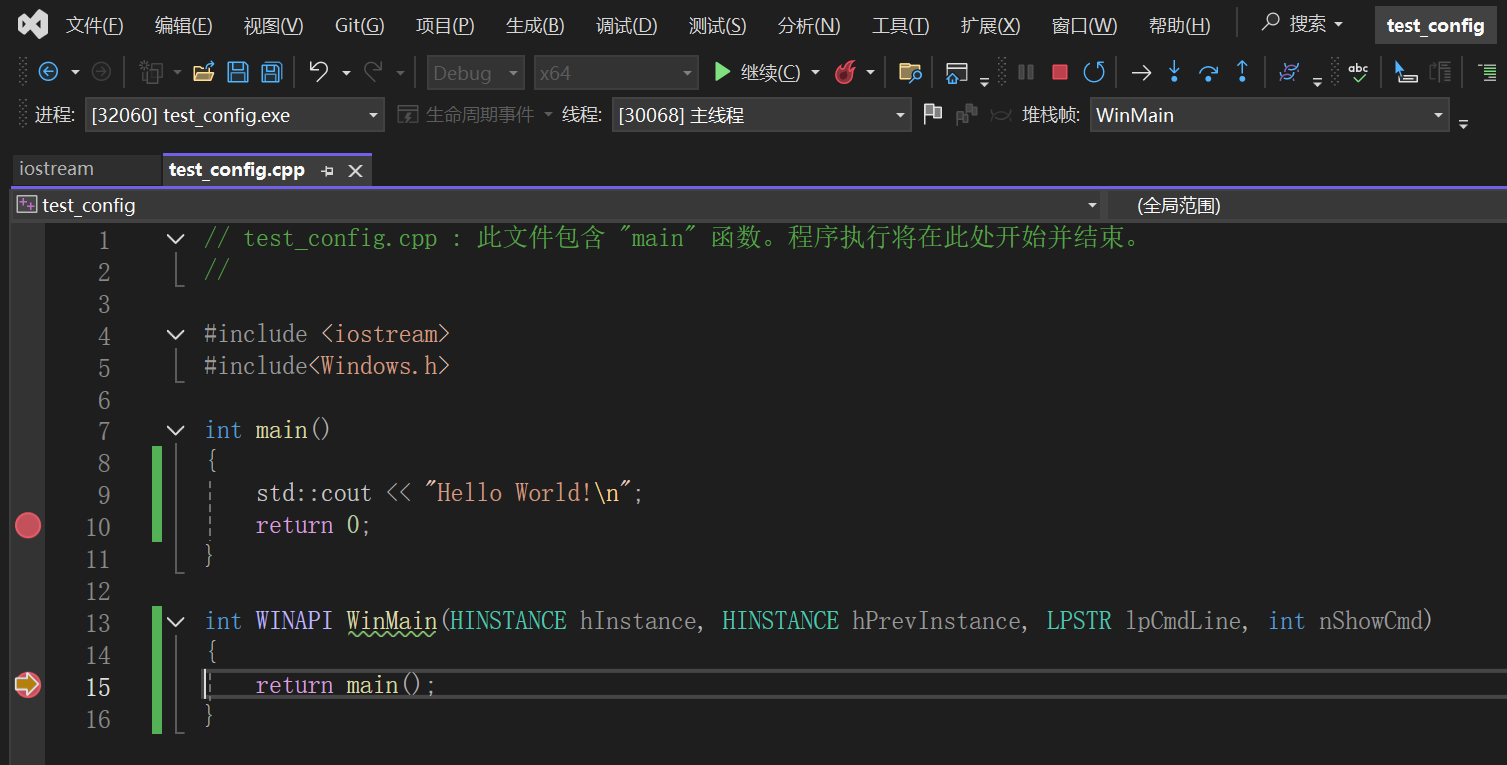
Task: Open the 文件(F) menu
Action: pos(95,25)
